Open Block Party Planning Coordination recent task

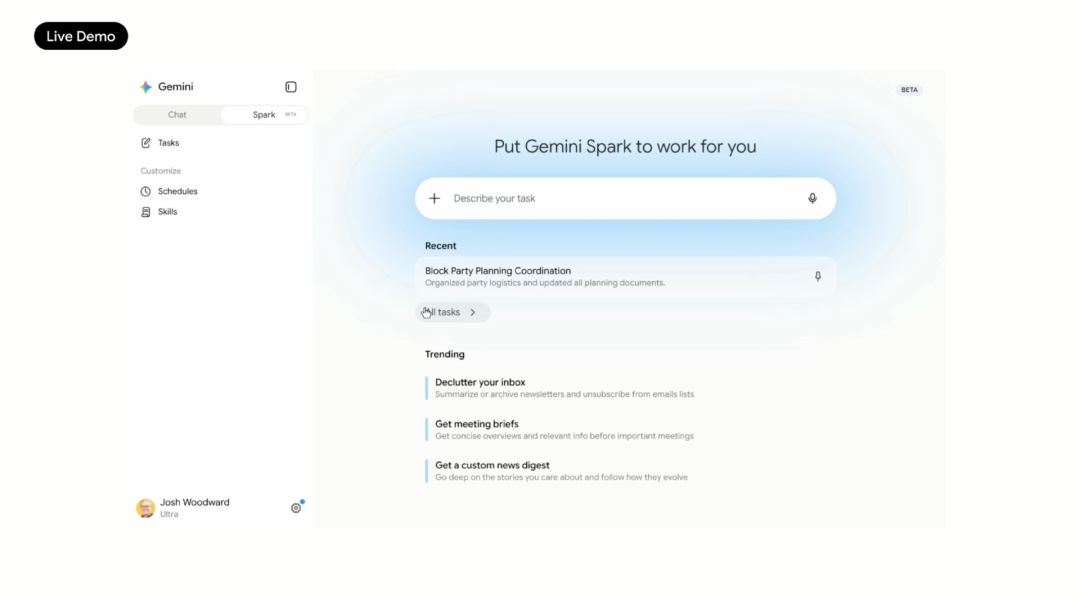coord(625,277)
